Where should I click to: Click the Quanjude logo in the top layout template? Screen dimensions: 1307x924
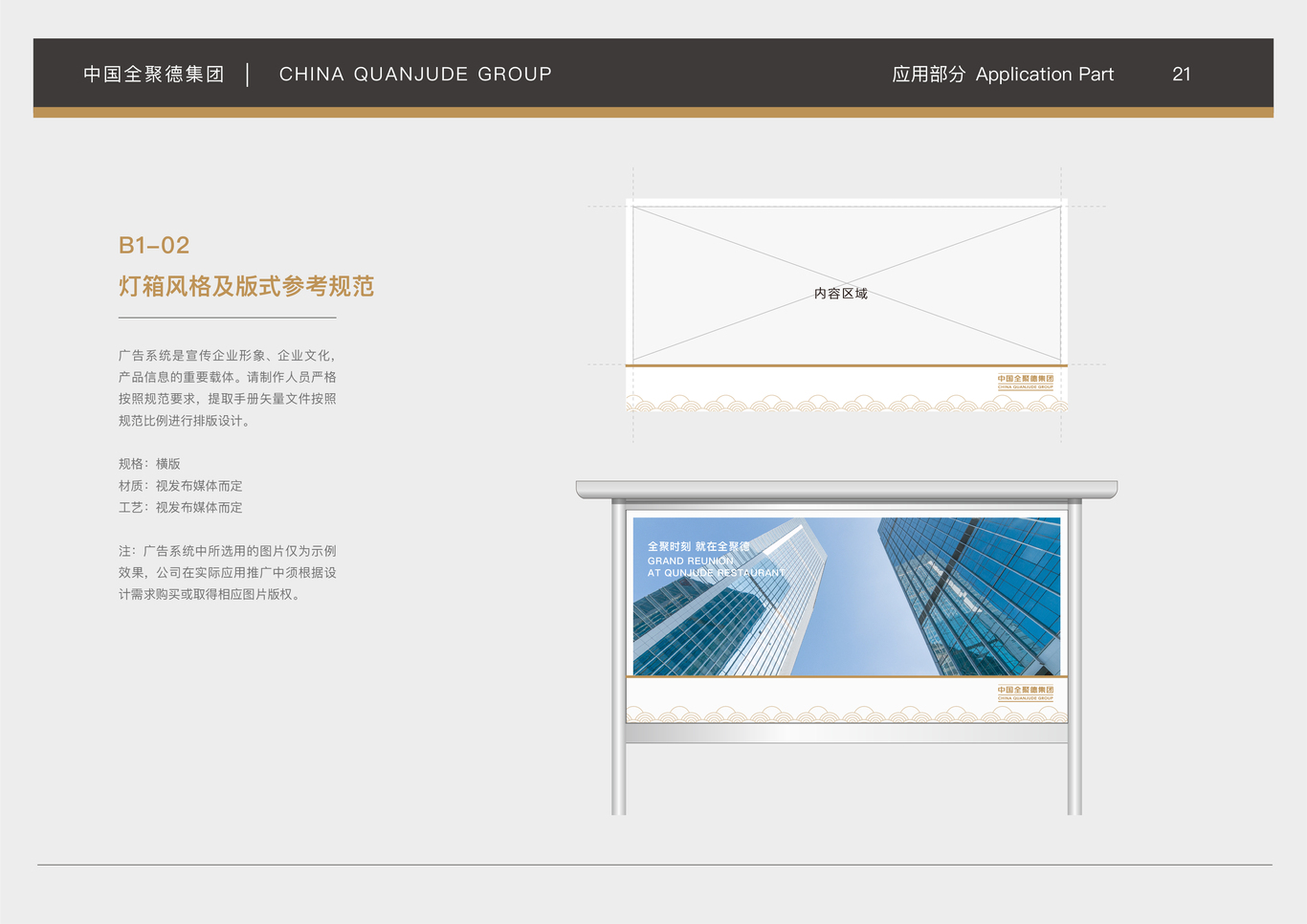(x=1026, y=382)
